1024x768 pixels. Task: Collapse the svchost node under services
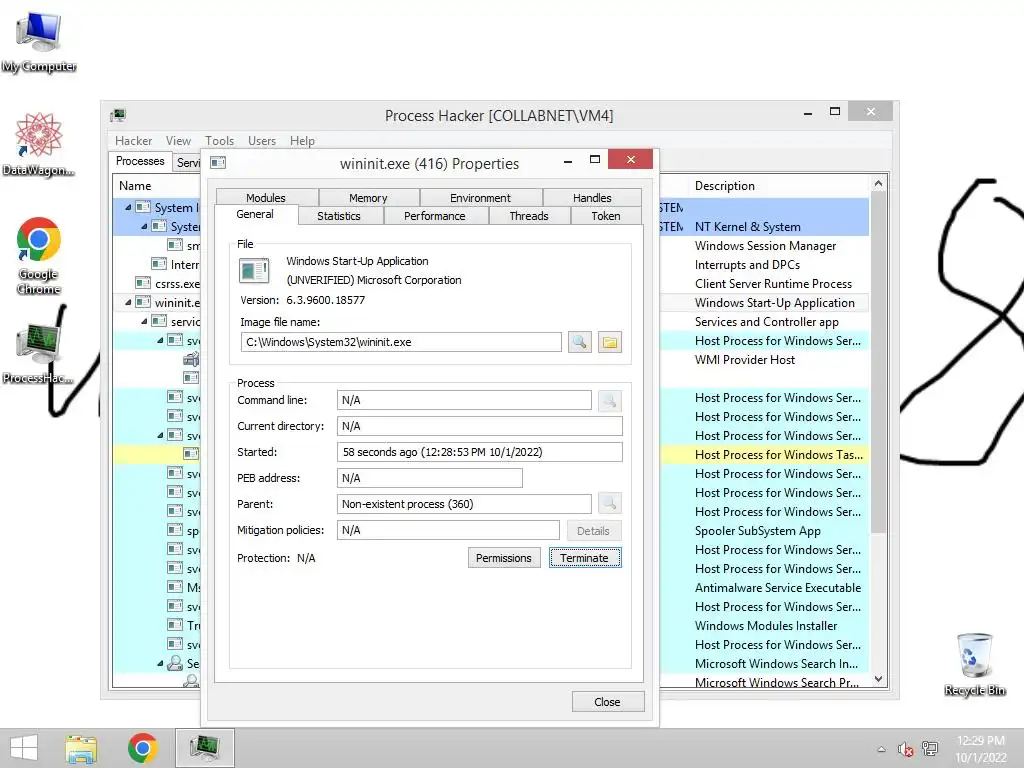pyautogui.click(x=160, y=340)
